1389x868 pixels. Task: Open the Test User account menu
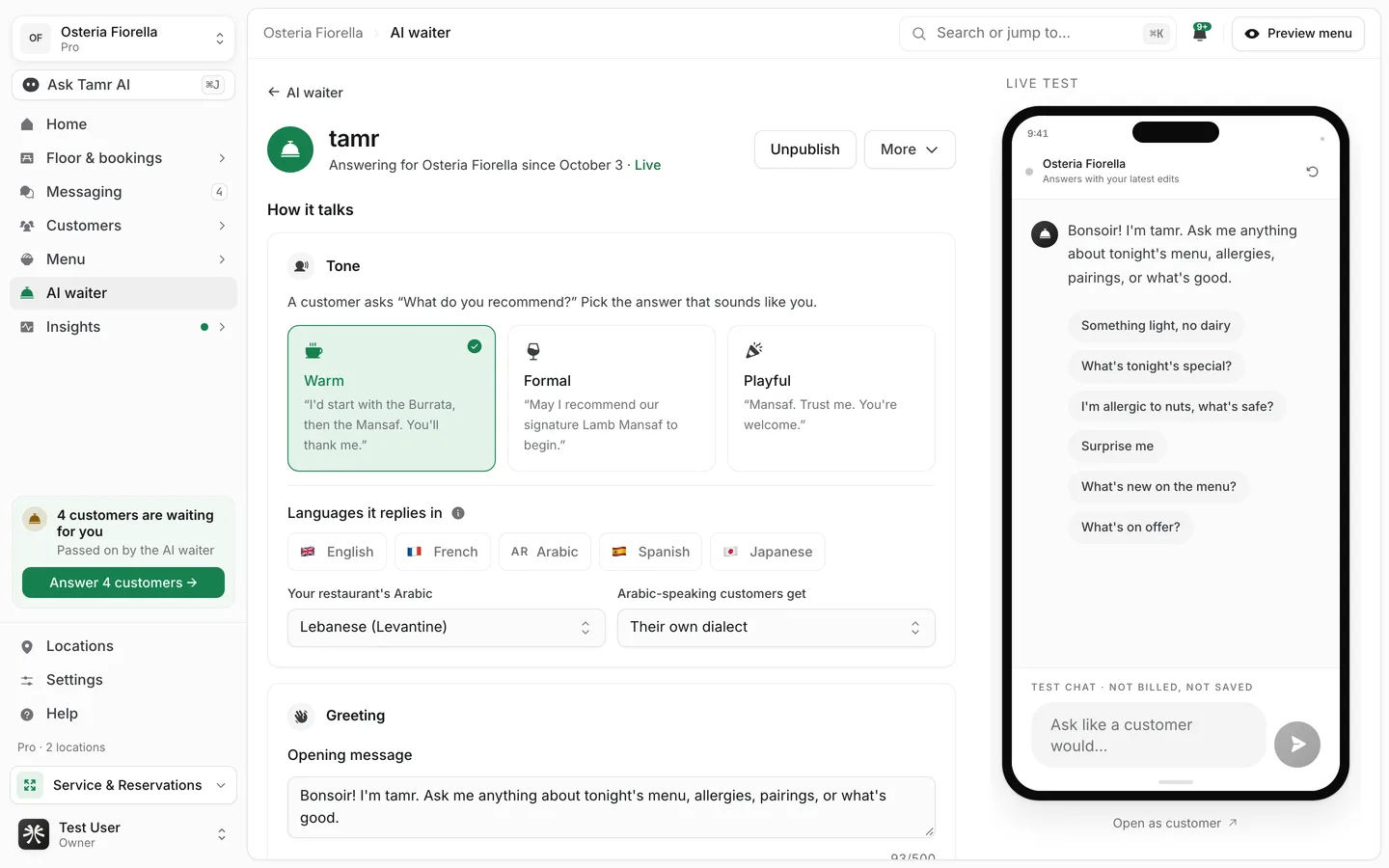click(123, 834)
